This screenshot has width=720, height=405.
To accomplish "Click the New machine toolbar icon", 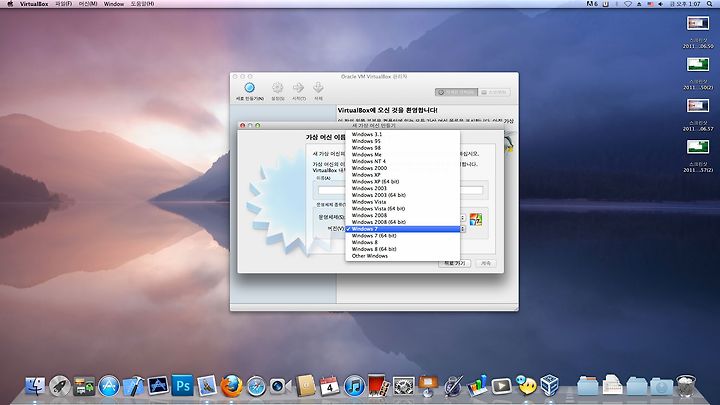I will (249, 88).
